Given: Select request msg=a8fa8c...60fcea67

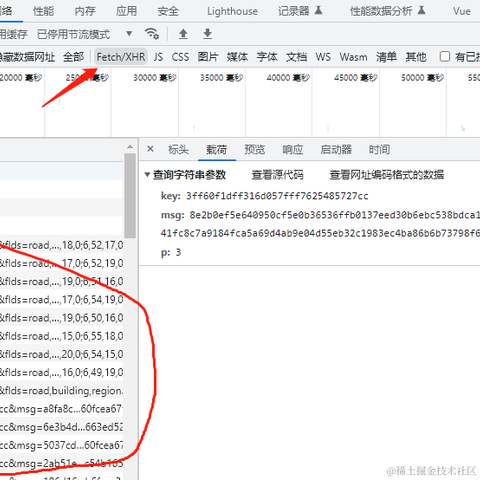Looking at the screenshot, I should pyautogui.click(x=61, y=409).
